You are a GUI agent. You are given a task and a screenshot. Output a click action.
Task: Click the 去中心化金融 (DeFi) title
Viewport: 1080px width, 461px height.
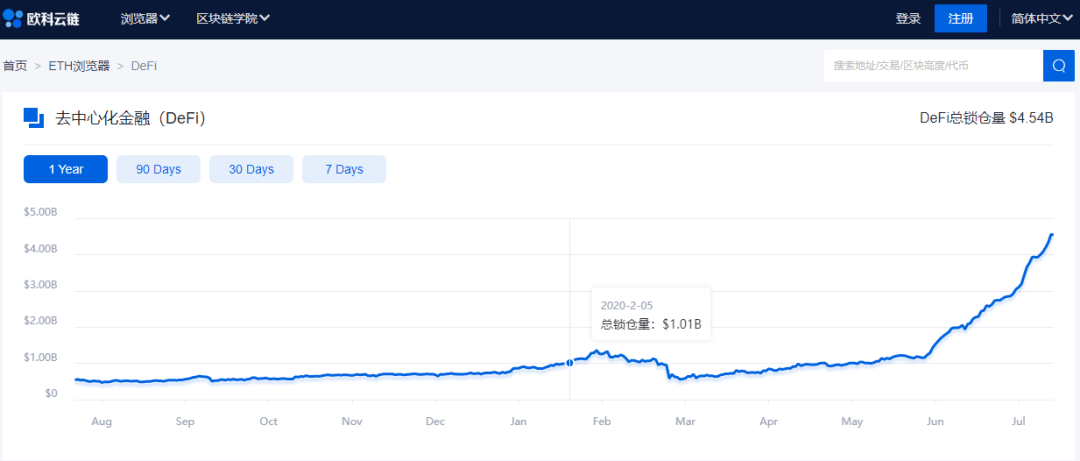pos(130,118)
